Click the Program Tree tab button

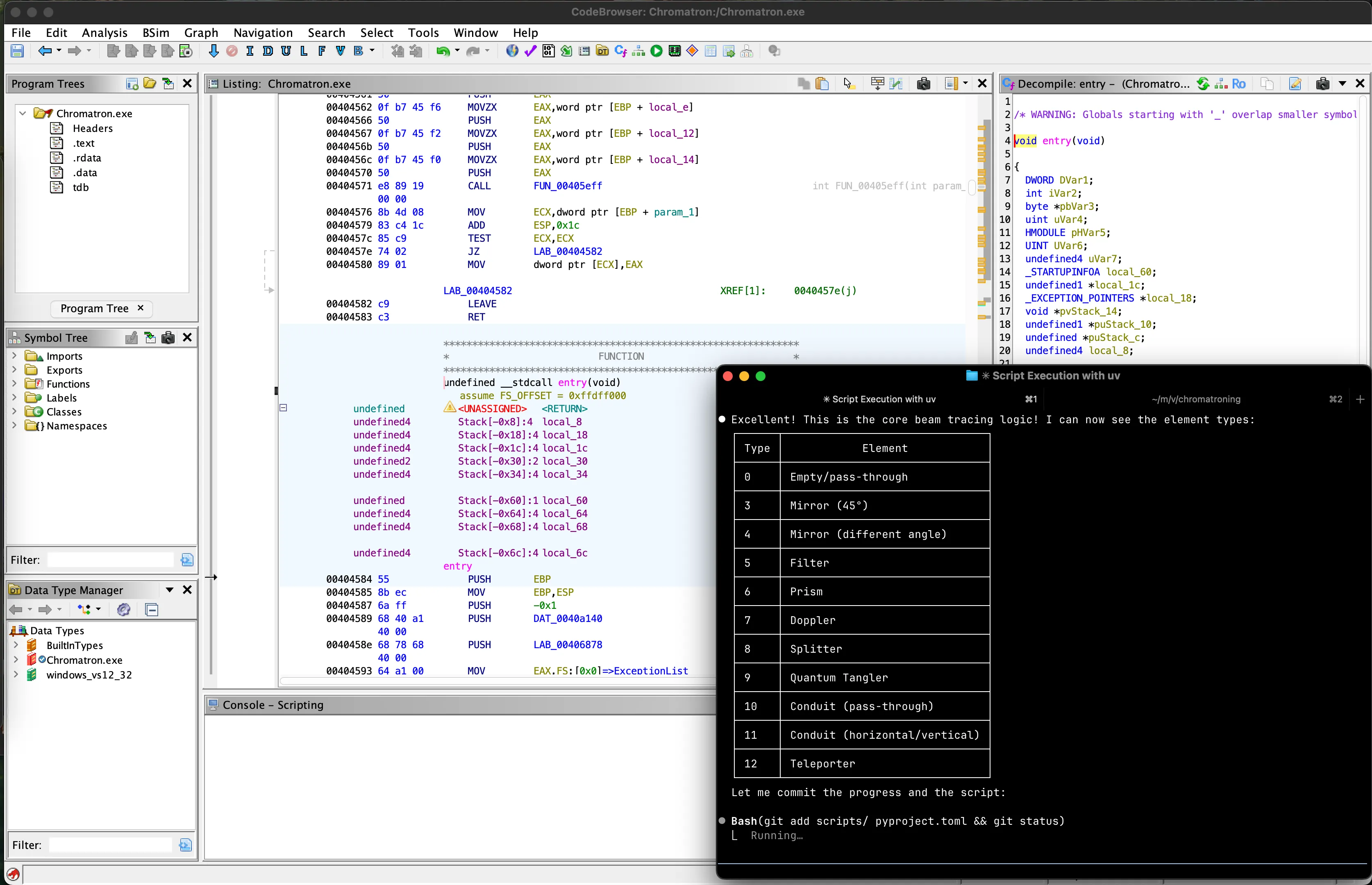point(94,309)
